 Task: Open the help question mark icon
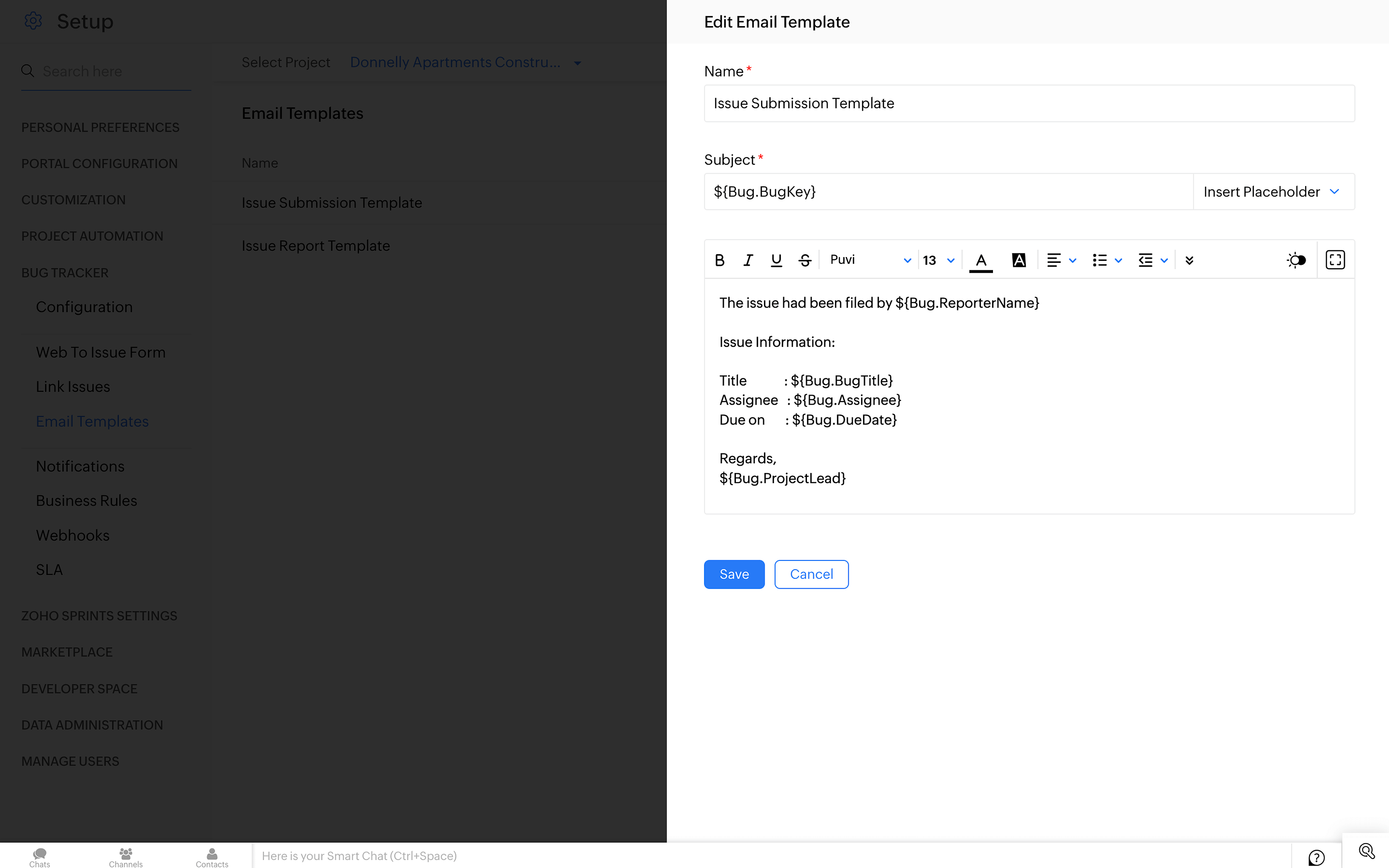pyautogui.click(x=1316, y=857)
